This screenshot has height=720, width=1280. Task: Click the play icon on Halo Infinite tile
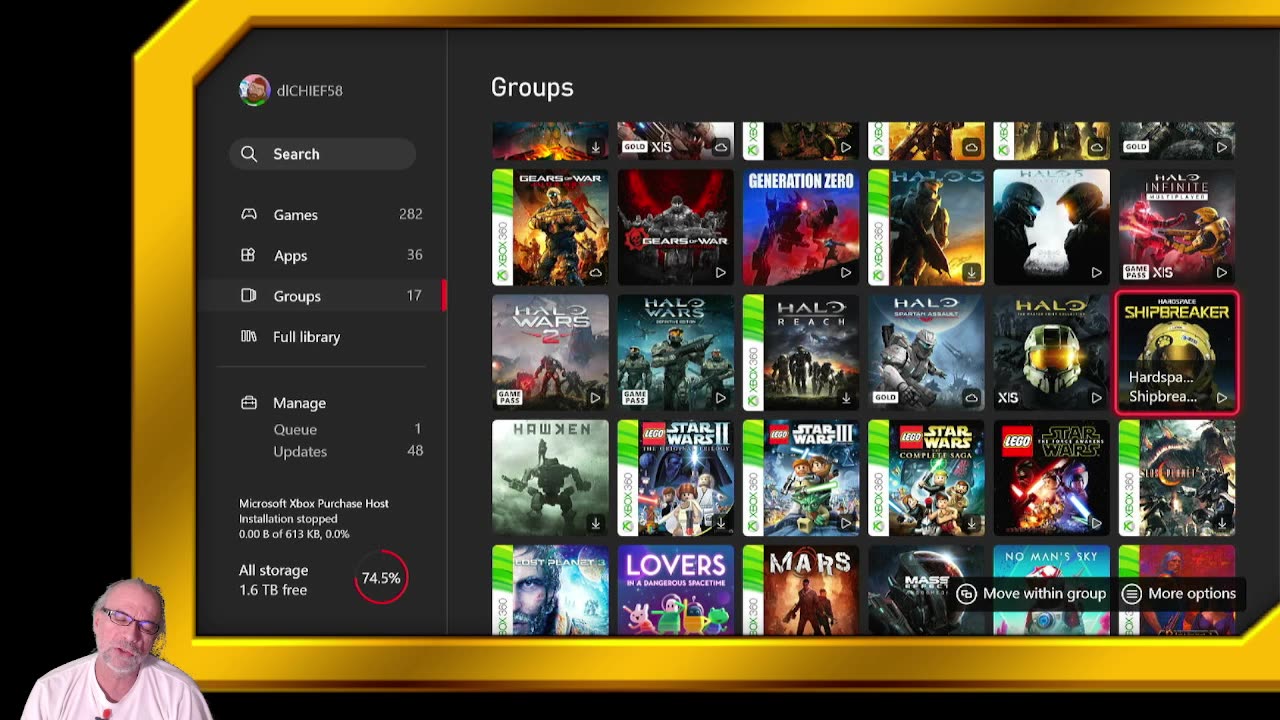click(x=1222, y=272)
